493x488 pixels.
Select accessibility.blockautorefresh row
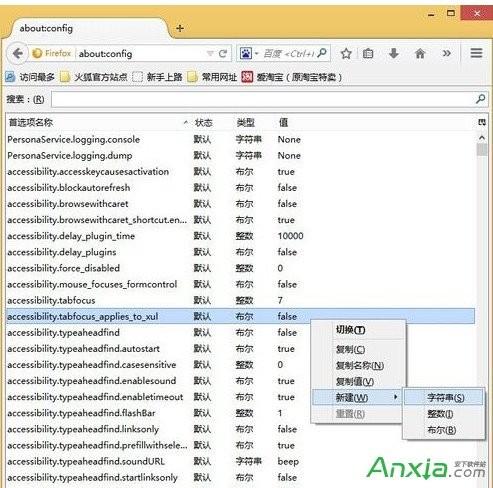click(x=240, y=188)
